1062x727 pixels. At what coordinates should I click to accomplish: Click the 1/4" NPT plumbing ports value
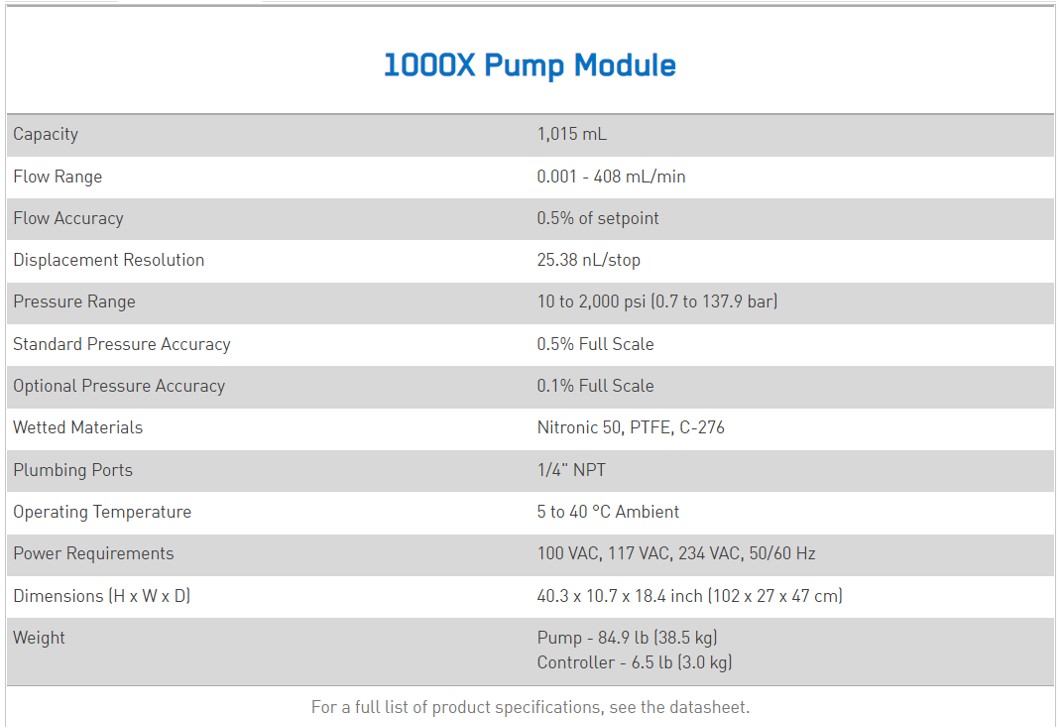(x=571, y=470)
